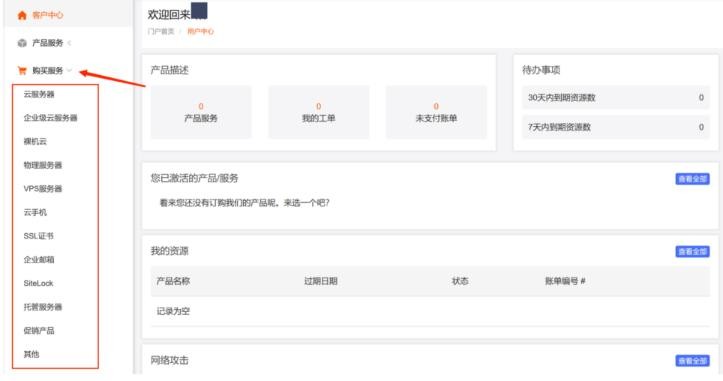Click the 欢迎回来 page heading
723x381 pixels.
click(169, 15)
